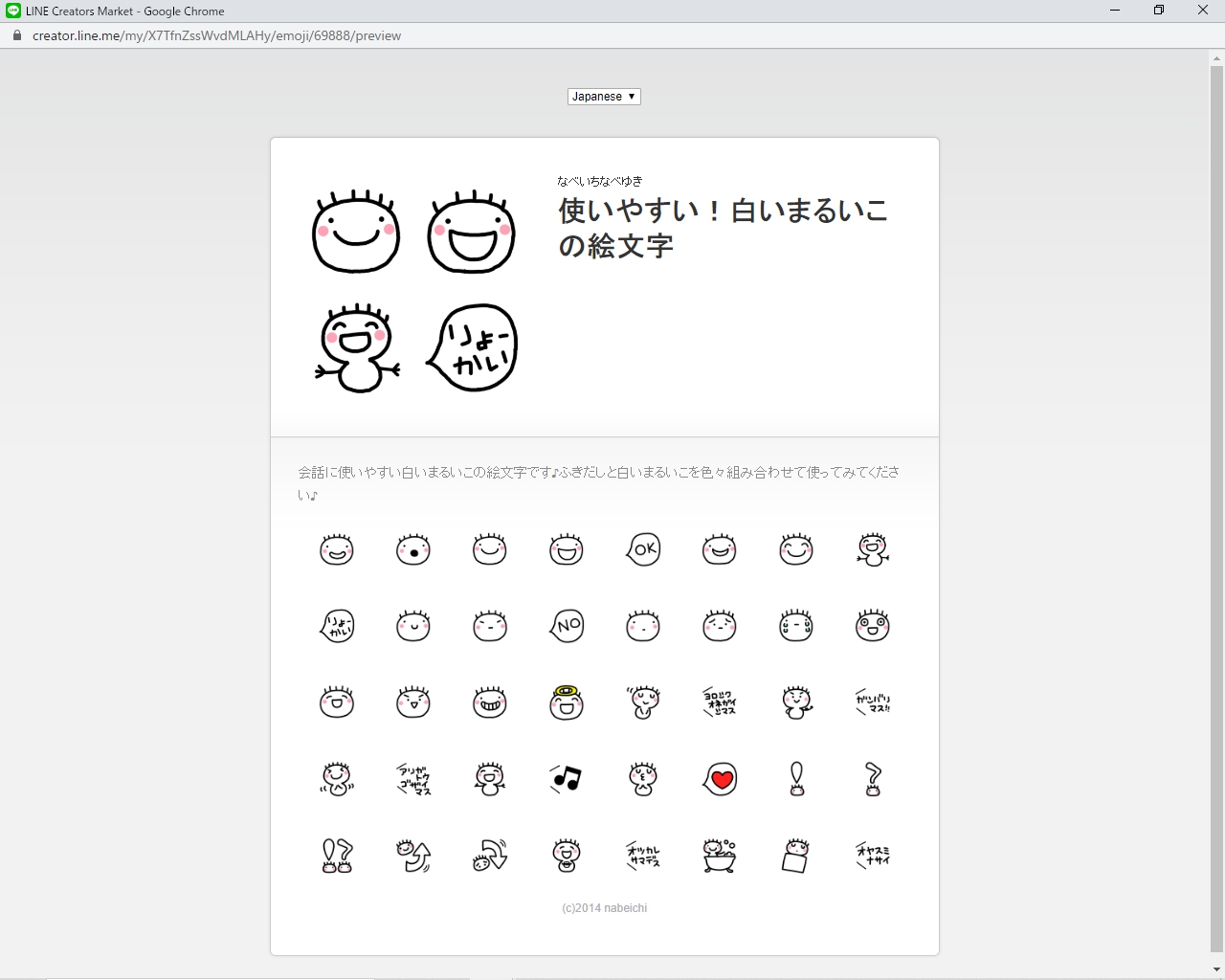Select the first-row character with arms spread

pyautogui.click(x=873, y=549)
